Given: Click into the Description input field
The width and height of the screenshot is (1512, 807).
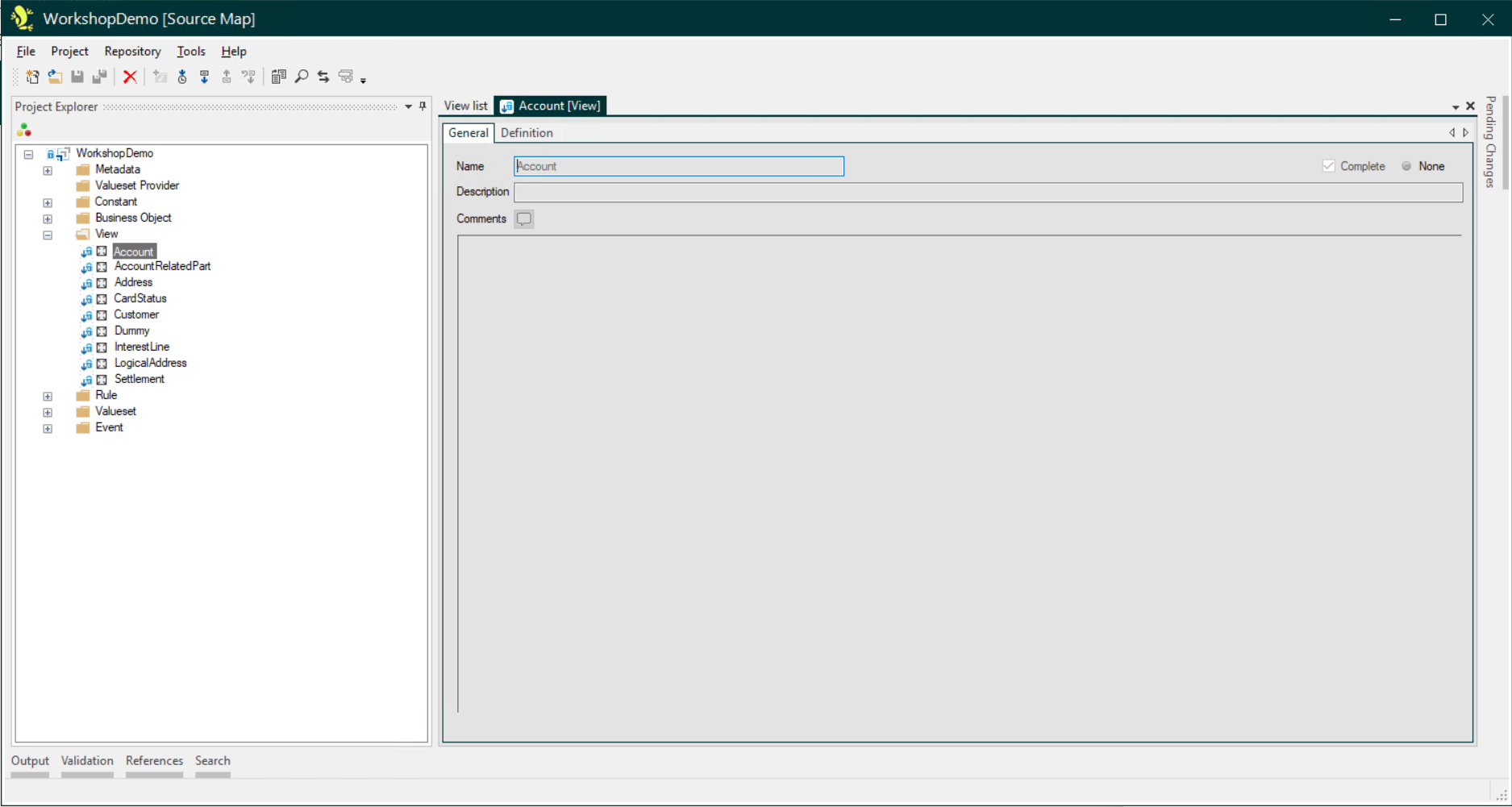Looking at the screenshot, I should tap(988, 192).
